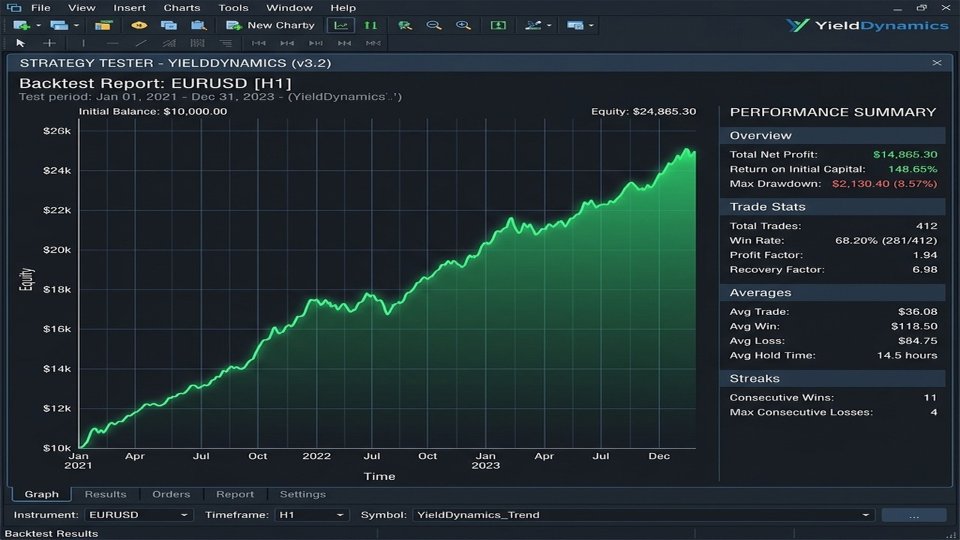The width and height of the screenshot is (960, 540).
Task: Select the trendline drawing tool
Action: click(x=141, y=43)
